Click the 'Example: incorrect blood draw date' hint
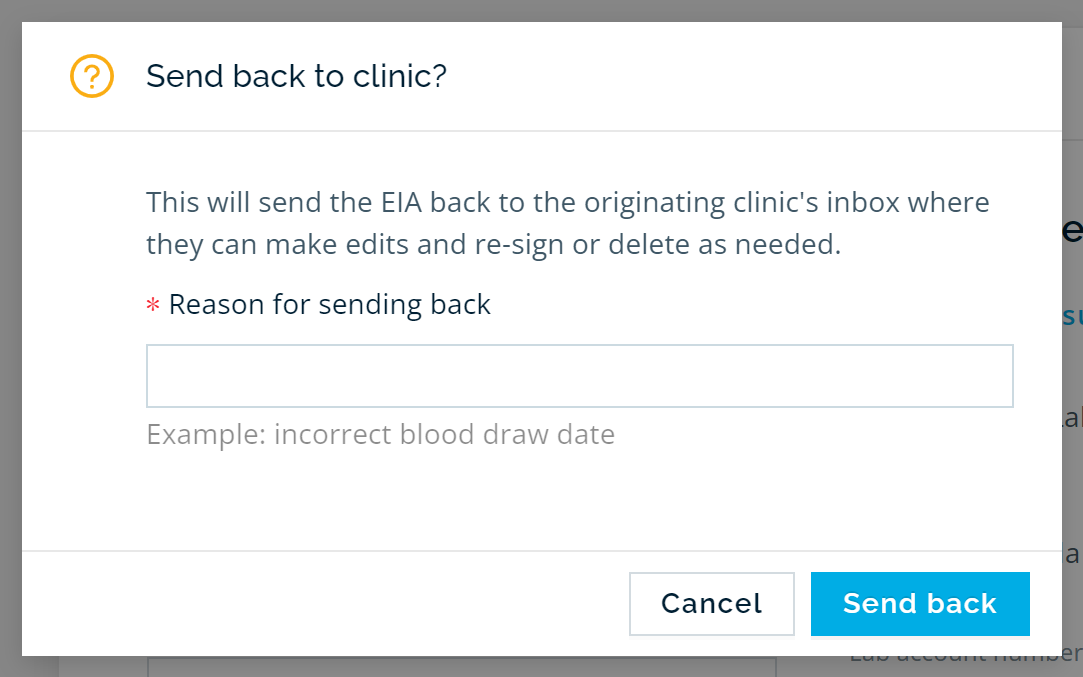The image size is (1083, 677). (x=381, y=435)
